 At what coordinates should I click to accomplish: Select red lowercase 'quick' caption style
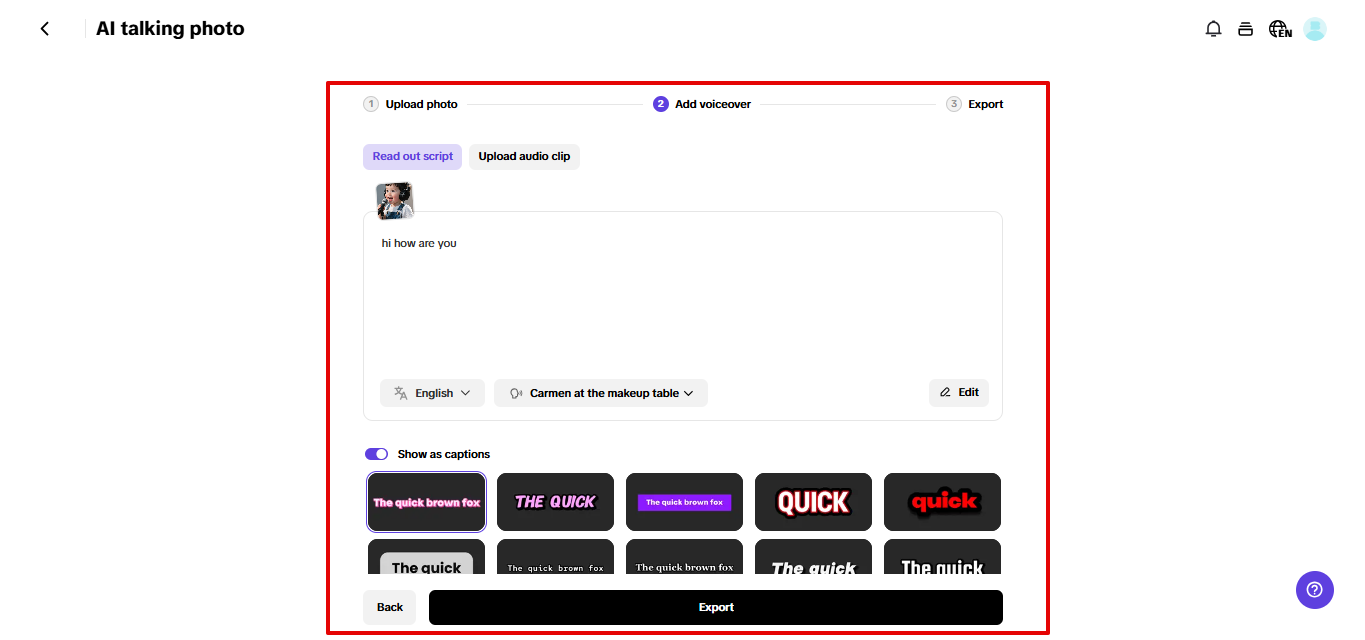coord(942,502)
